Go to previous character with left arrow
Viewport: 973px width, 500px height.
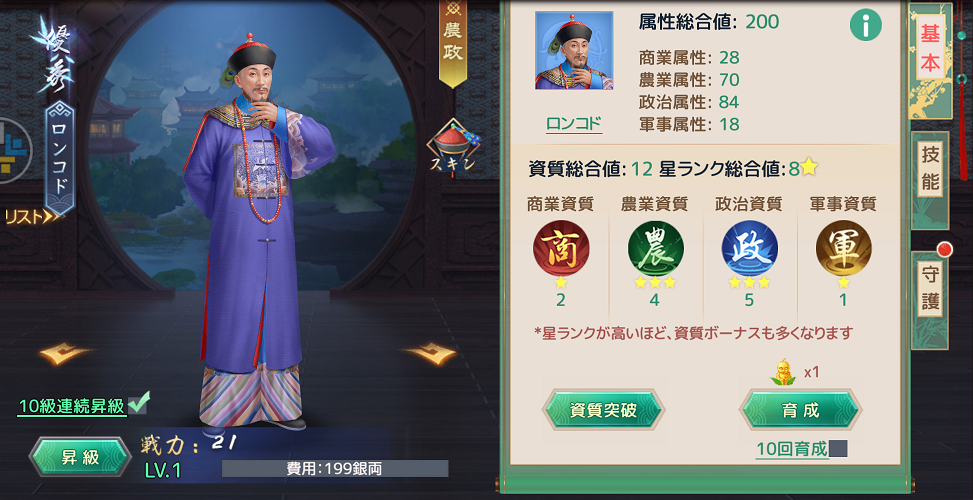click(66, 354)
